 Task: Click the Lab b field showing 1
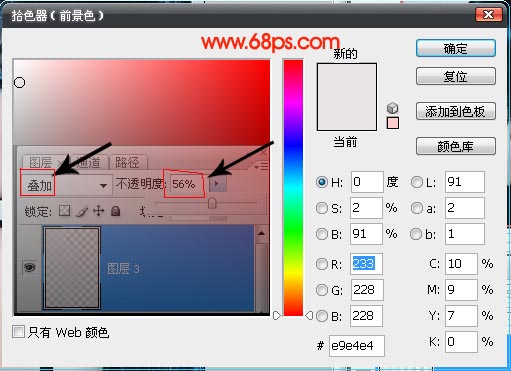(465, 234)
